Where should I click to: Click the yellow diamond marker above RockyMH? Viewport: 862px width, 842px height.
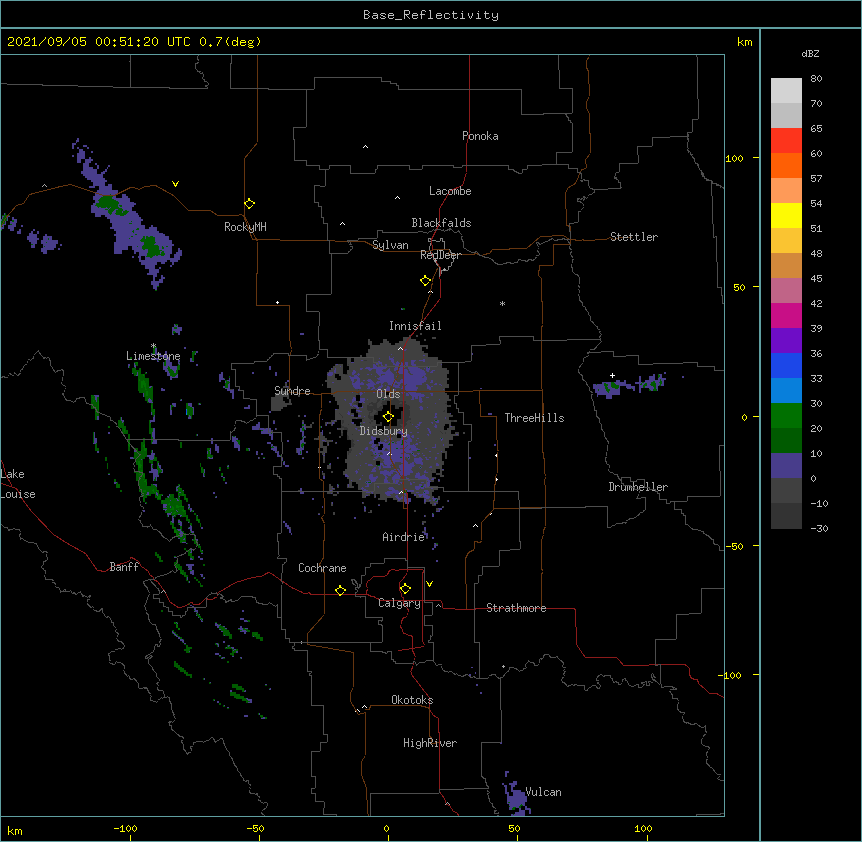coord(250,204)
